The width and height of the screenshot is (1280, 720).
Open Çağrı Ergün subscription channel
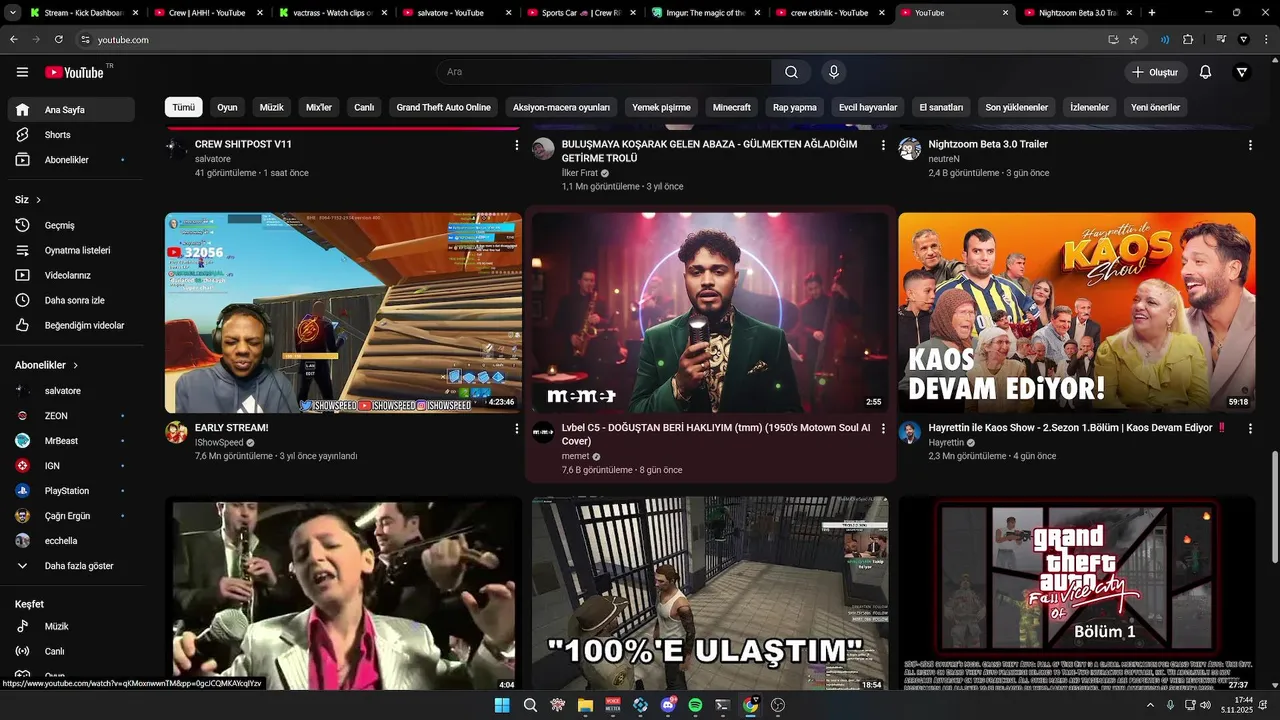(70, 516)
